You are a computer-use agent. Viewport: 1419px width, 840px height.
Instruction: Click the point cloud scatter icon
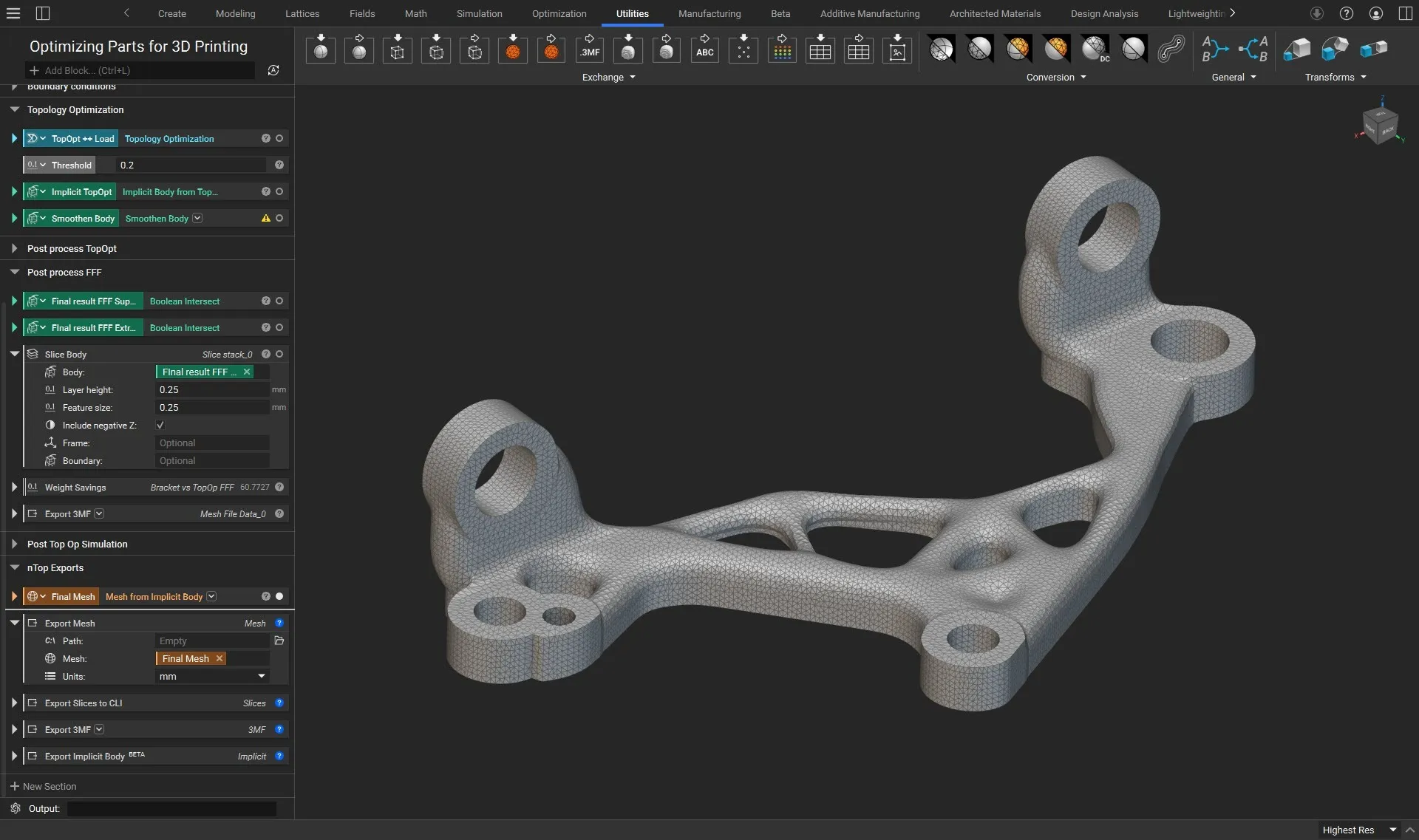(x=743, y=50)
